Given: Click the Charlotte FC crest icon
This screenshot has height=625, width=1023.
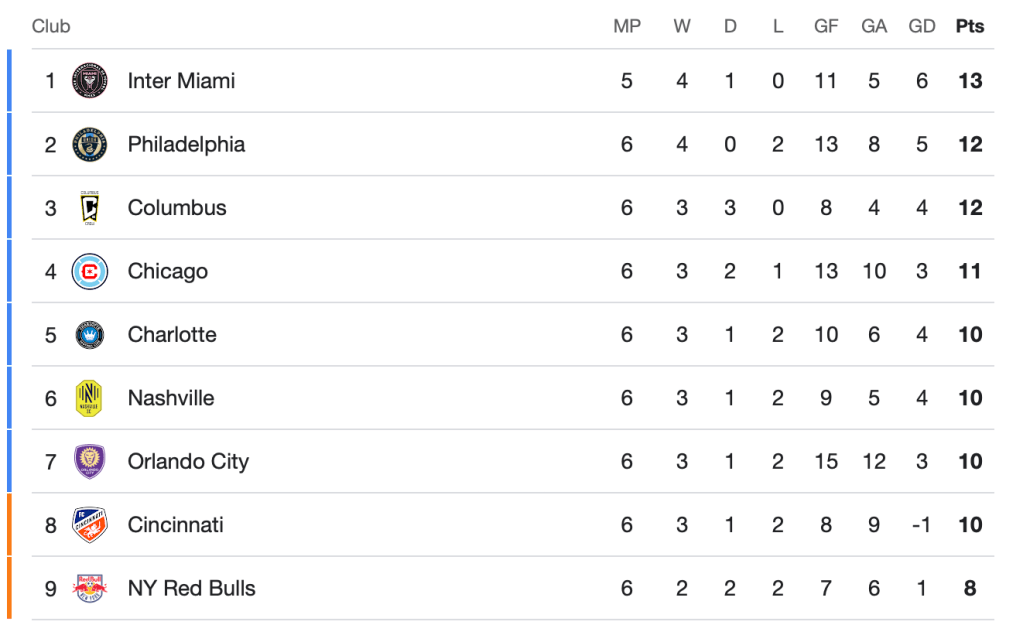Looking at the screenshot, I should pos(90,335).
